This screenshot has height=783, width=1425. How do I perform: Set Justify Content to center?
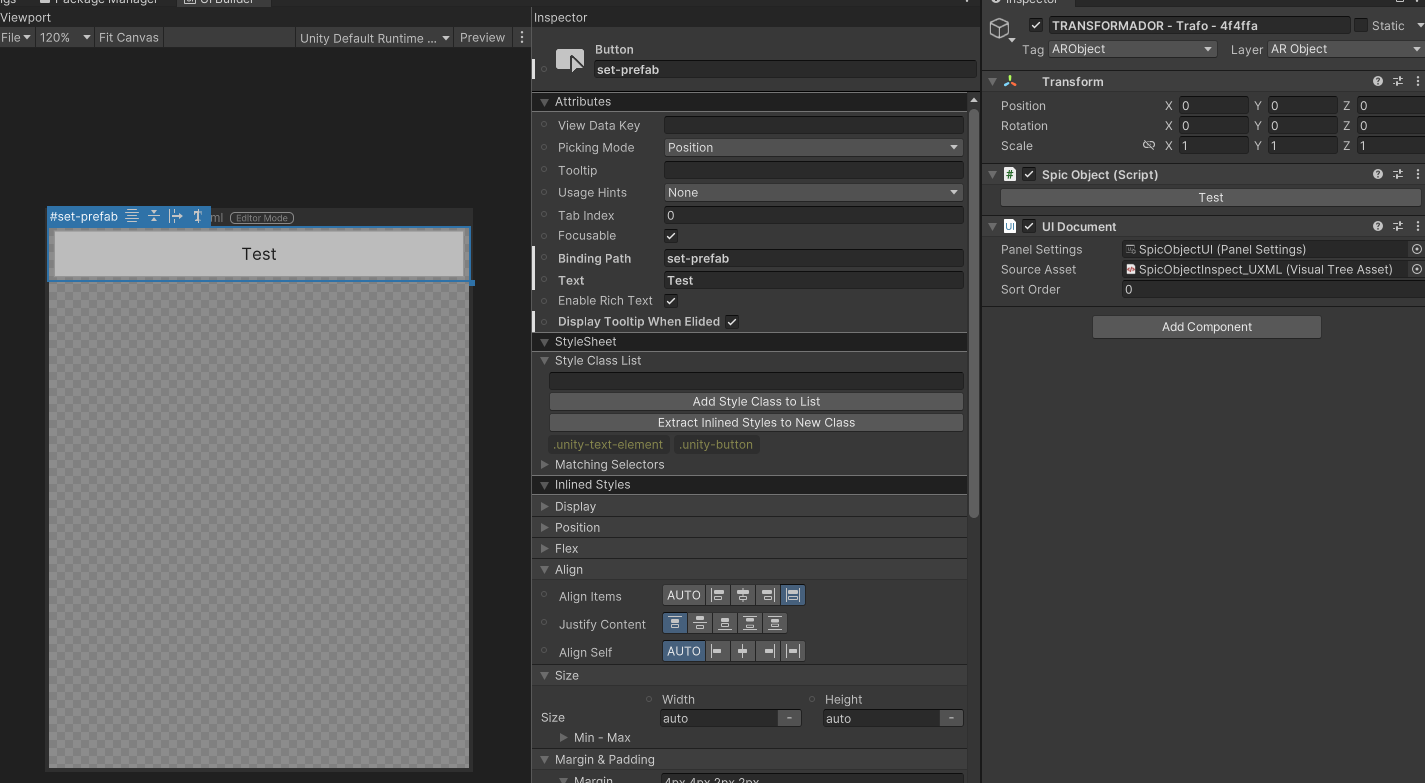pyautogui.click(x=700, y=623)
